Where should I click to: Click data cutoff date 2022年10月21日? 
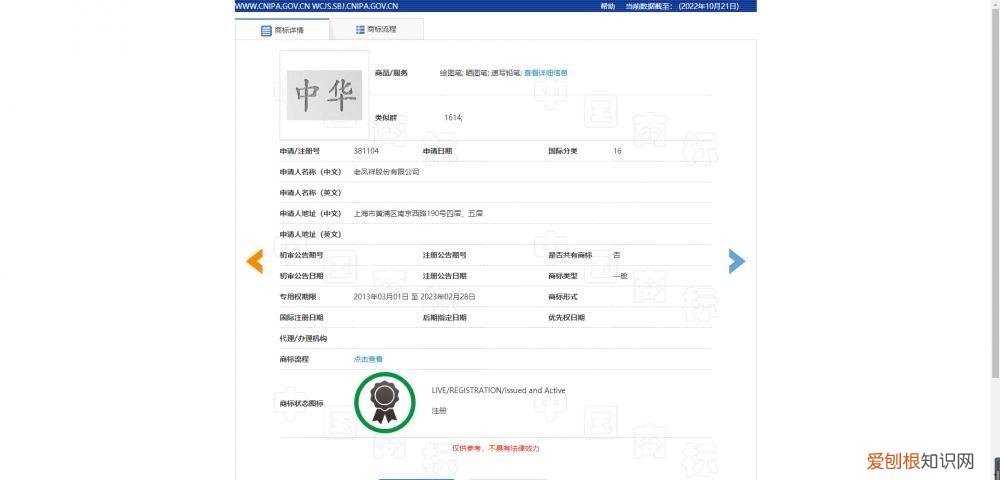click(x=709, y=6)
